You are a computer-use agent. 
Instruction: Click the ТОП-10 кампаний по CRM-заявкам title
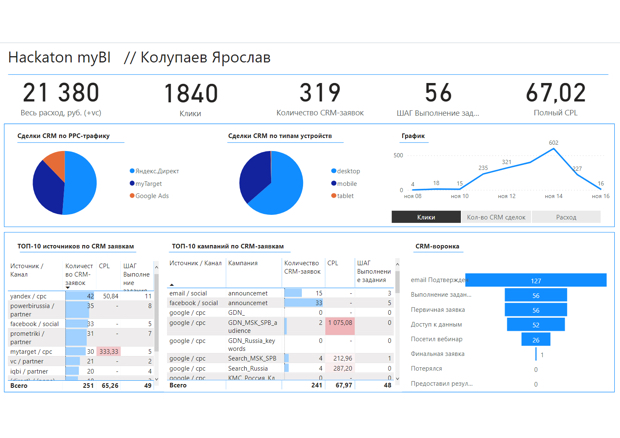pos(228,246)
